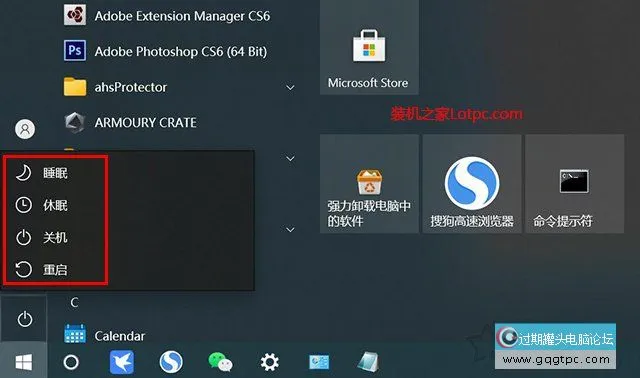Open Settings gear on the taskbar
This screenshot has height=378, width=640.
269,362
